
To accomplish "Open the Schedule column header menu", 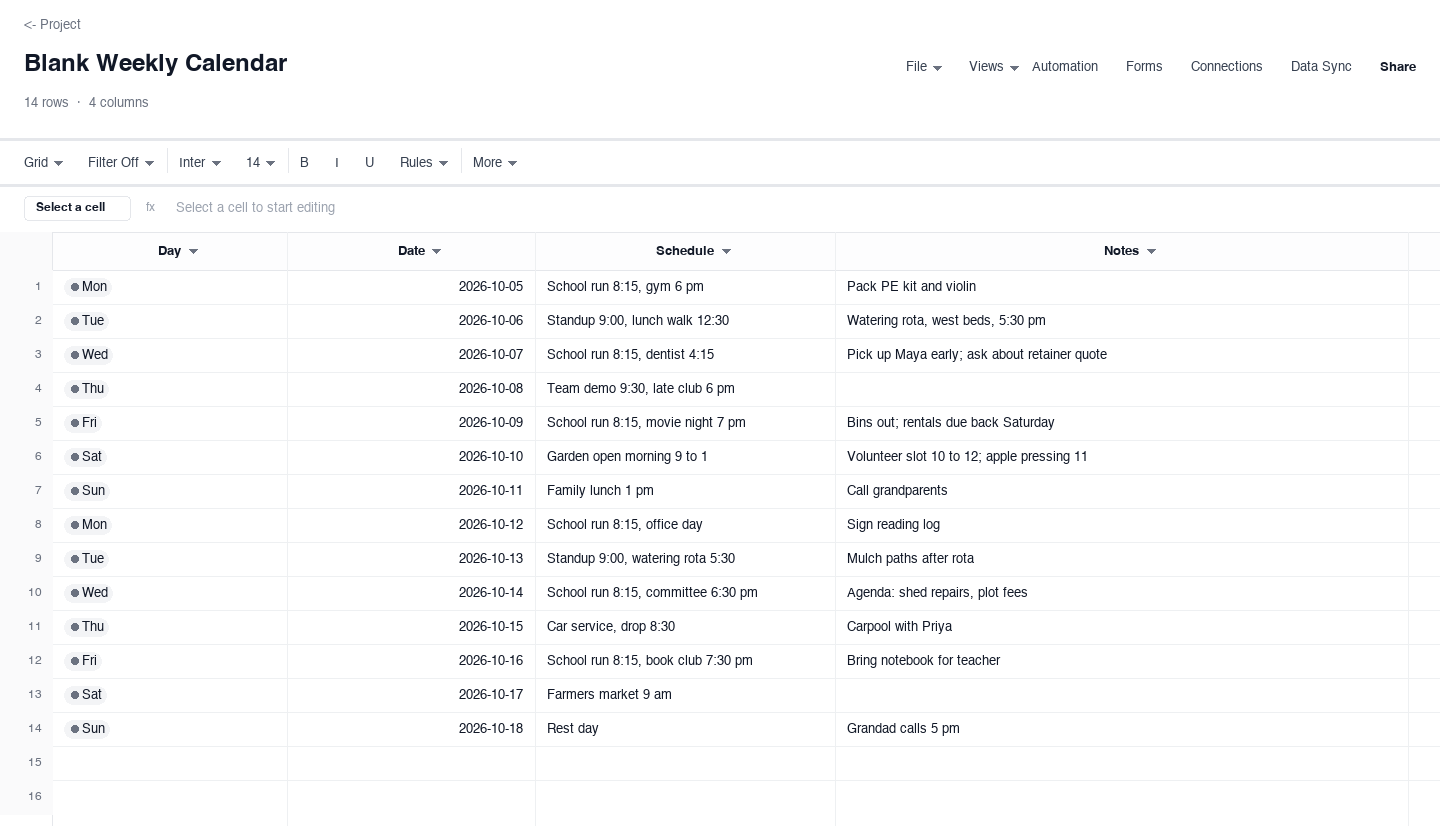I will 726,251.
